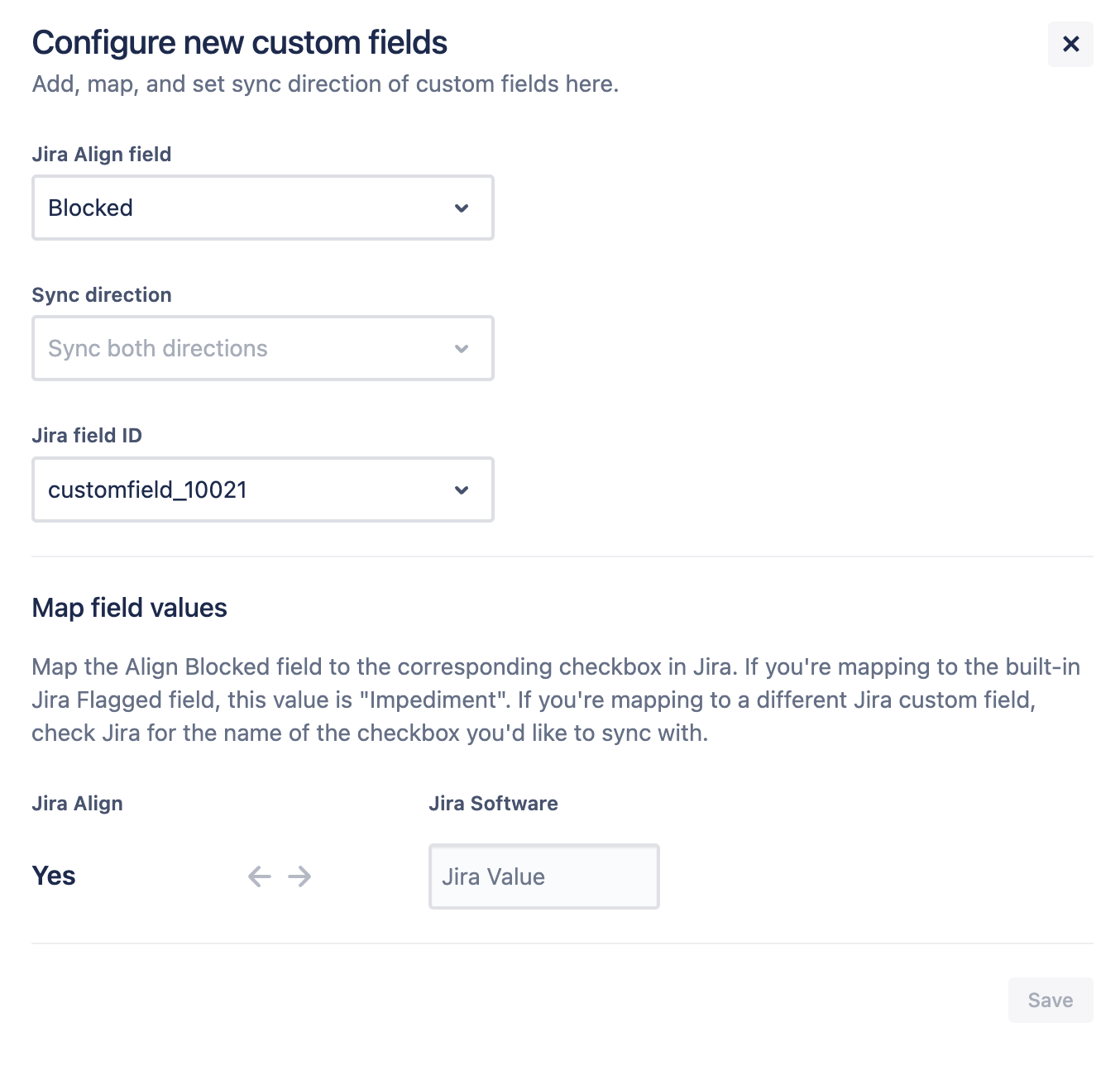
Task: Select the Yes label under Jira Align
Action: click(53, 875)
